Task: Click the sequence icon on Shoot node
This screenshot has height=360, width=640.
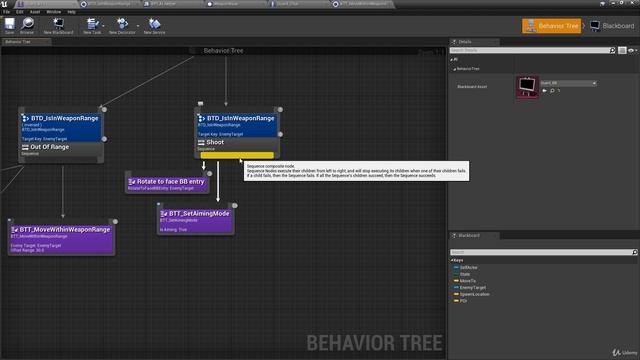Action: pyautogui.click(x=201, y=142)
